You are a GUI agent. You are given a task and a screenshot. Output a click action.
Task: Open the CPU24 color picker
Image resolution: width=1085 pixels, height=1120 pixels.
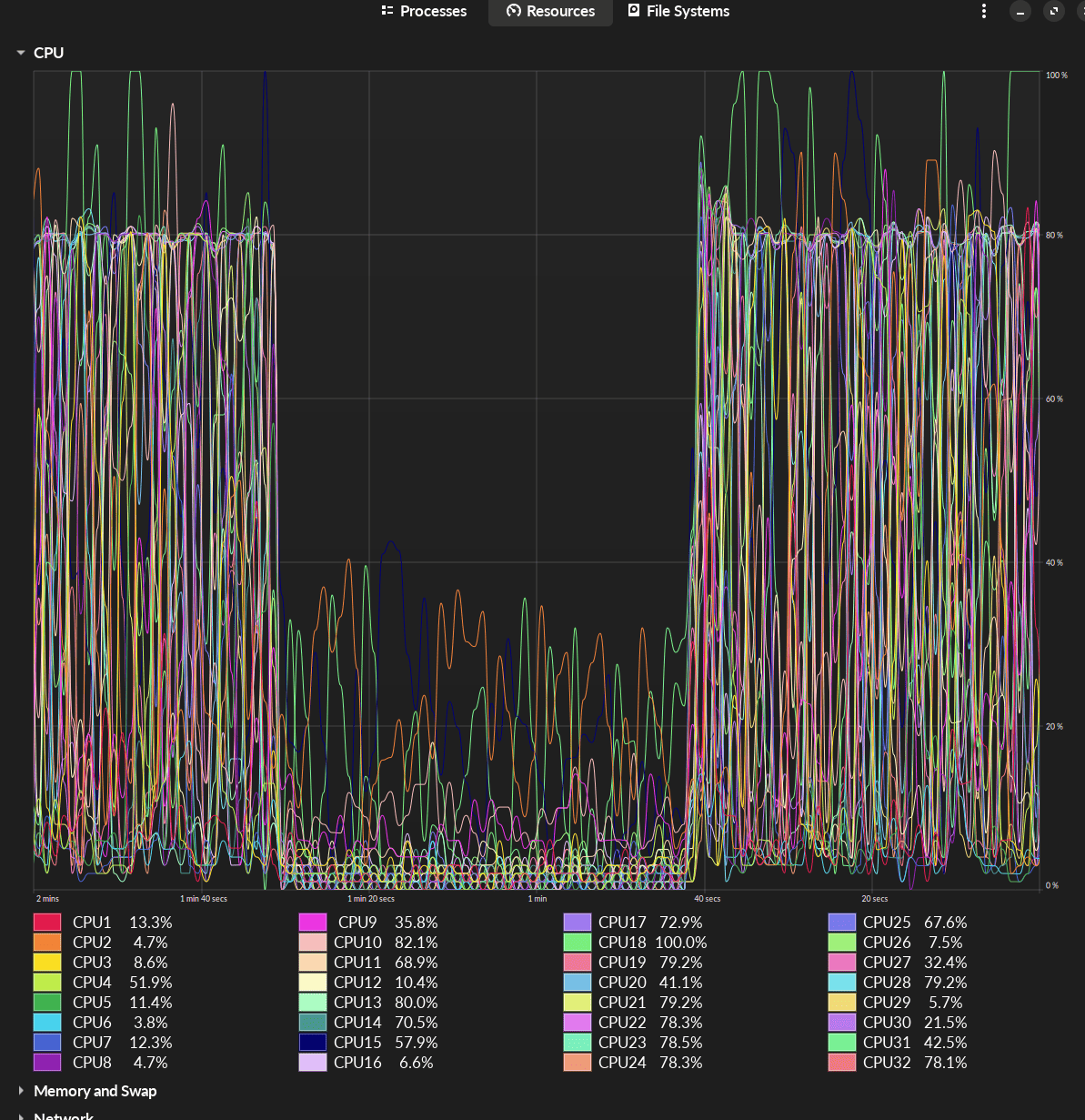coord(578,1063)
